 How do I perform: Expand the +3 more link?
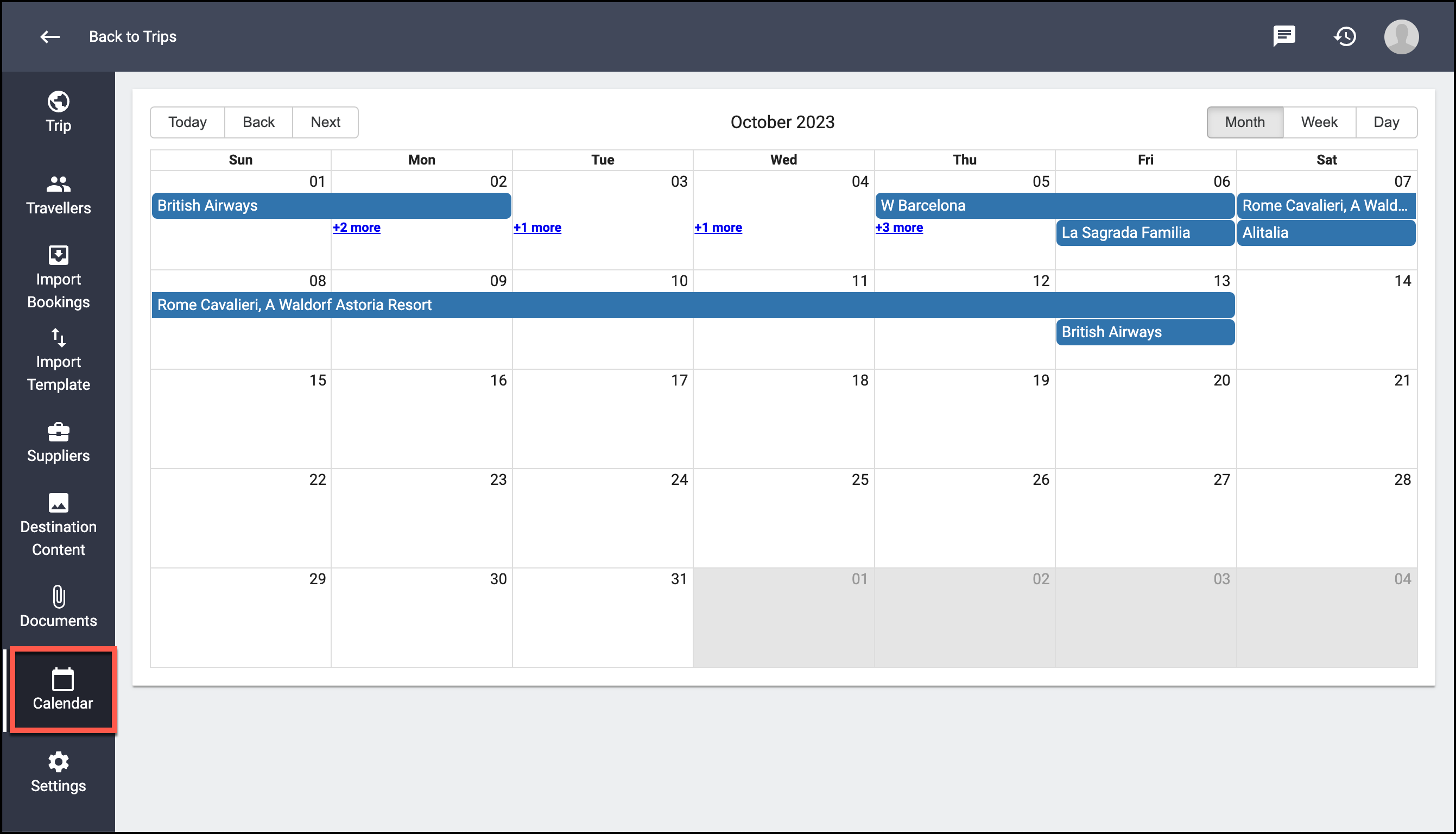[900, 228]
